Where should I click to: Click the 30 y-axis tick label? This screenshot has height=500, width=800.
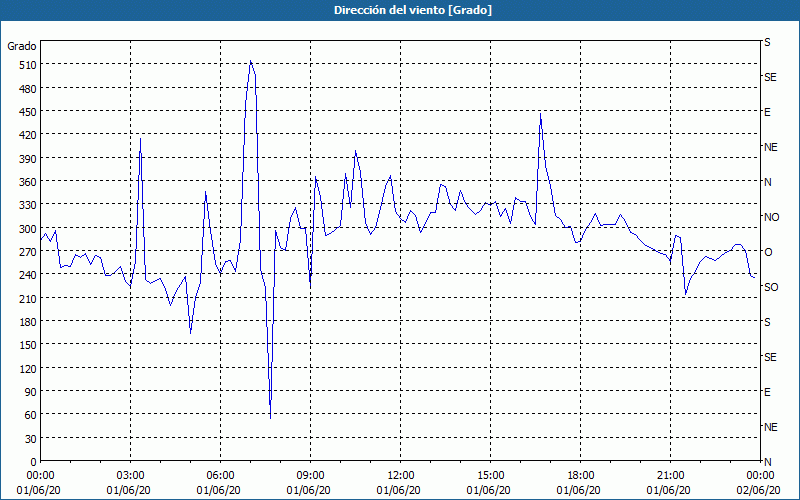pyautogui.click(x=31, y=439)
